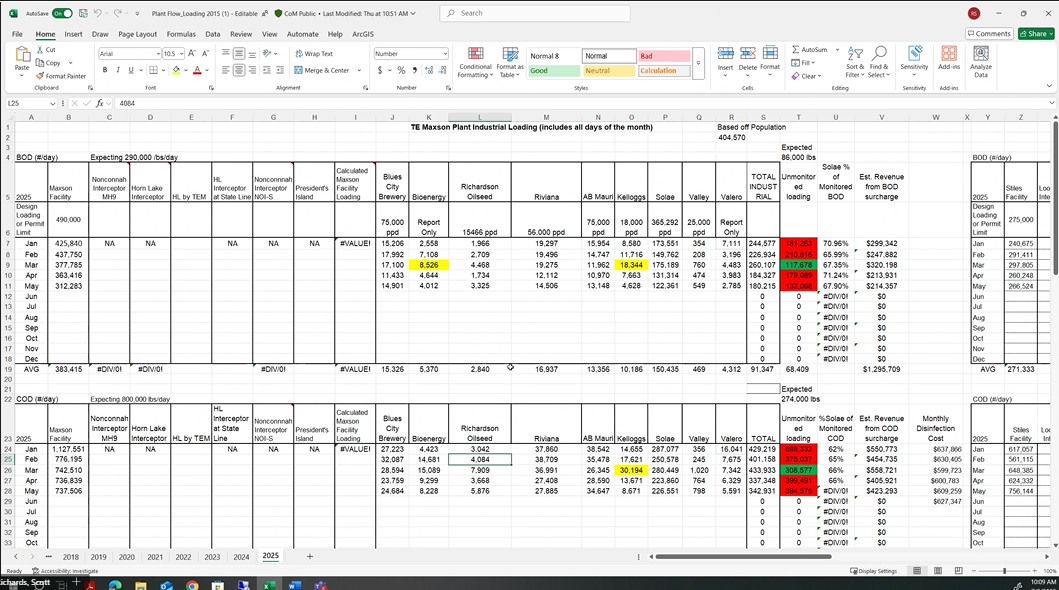Screen dimensions: 1059x590
Task: Open the Formulas ribbon tab
Action: point(181,34)
